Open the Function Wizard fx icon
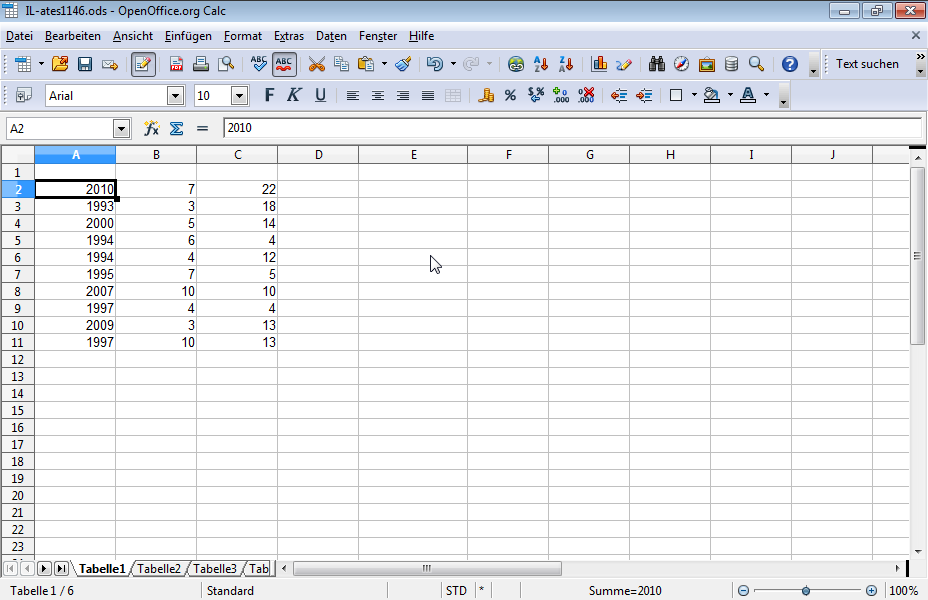The width and height of the screenshot is (928, 600). coord(152,128)
